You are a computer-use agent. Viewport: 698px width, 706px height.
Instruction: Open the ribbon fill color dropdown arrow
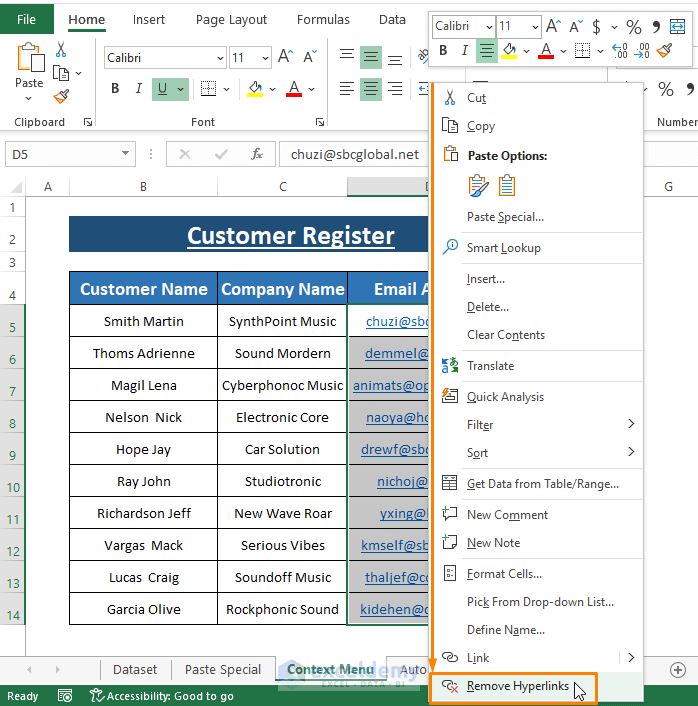tap(272, 89)
